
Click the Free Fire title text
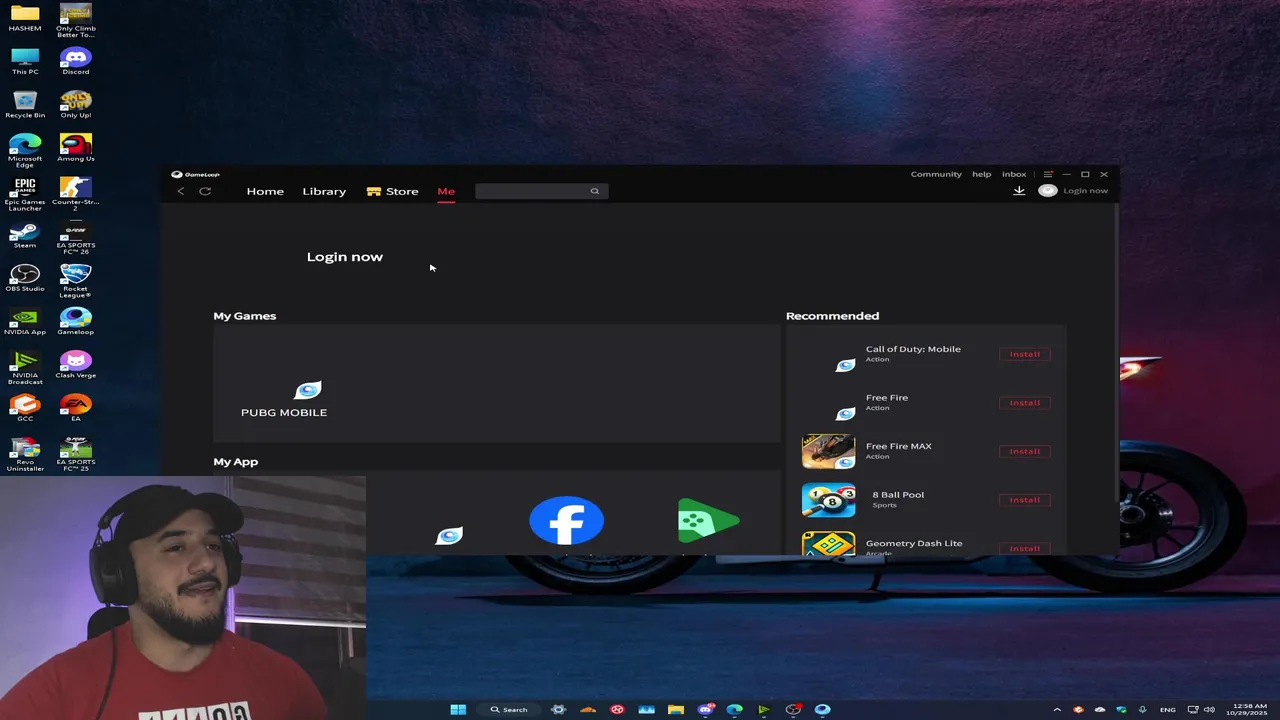click(x=887, y=397)
